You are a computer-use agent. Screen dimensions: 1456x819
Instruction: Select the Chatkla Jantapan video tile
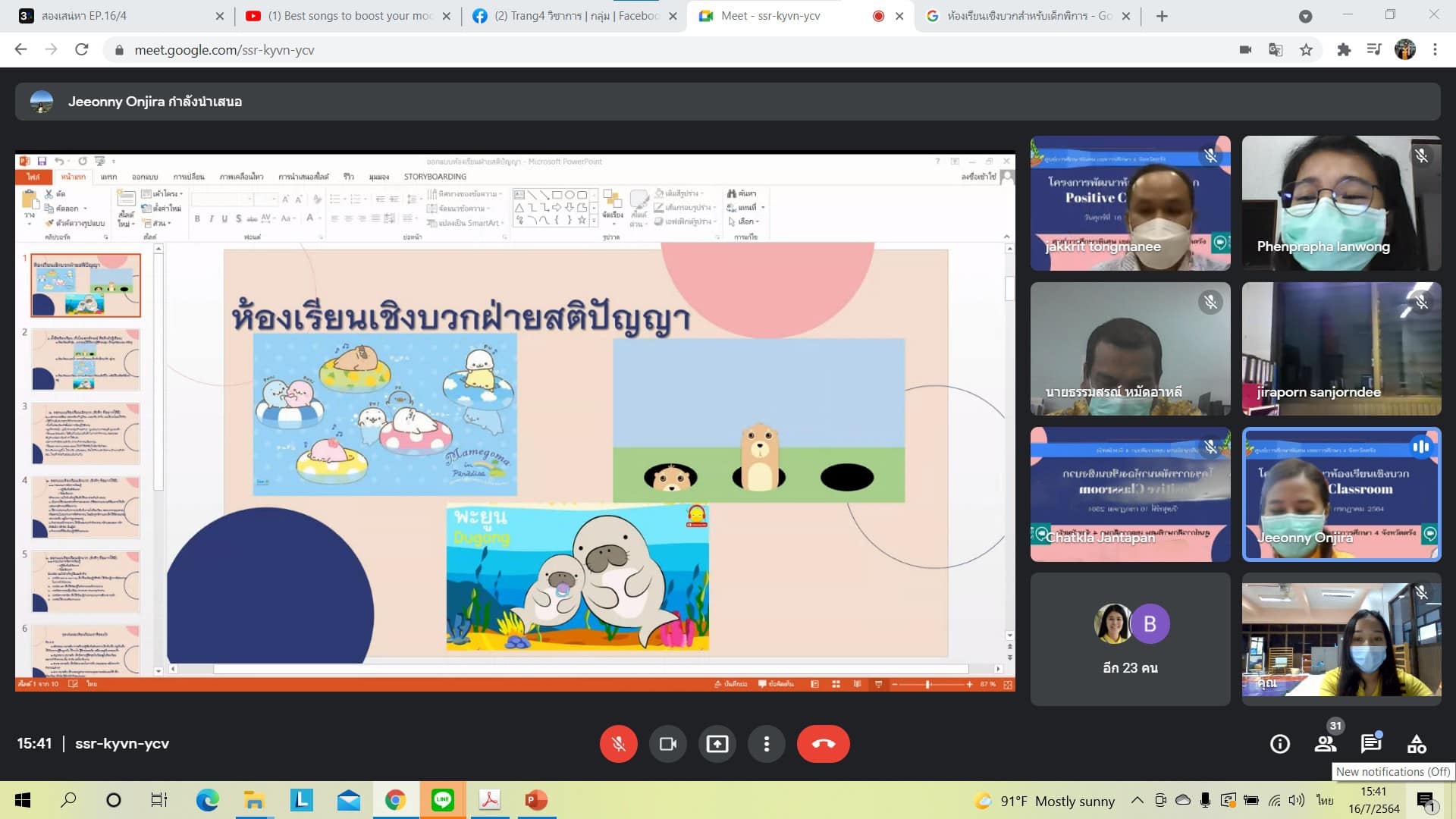point(1130,494)
